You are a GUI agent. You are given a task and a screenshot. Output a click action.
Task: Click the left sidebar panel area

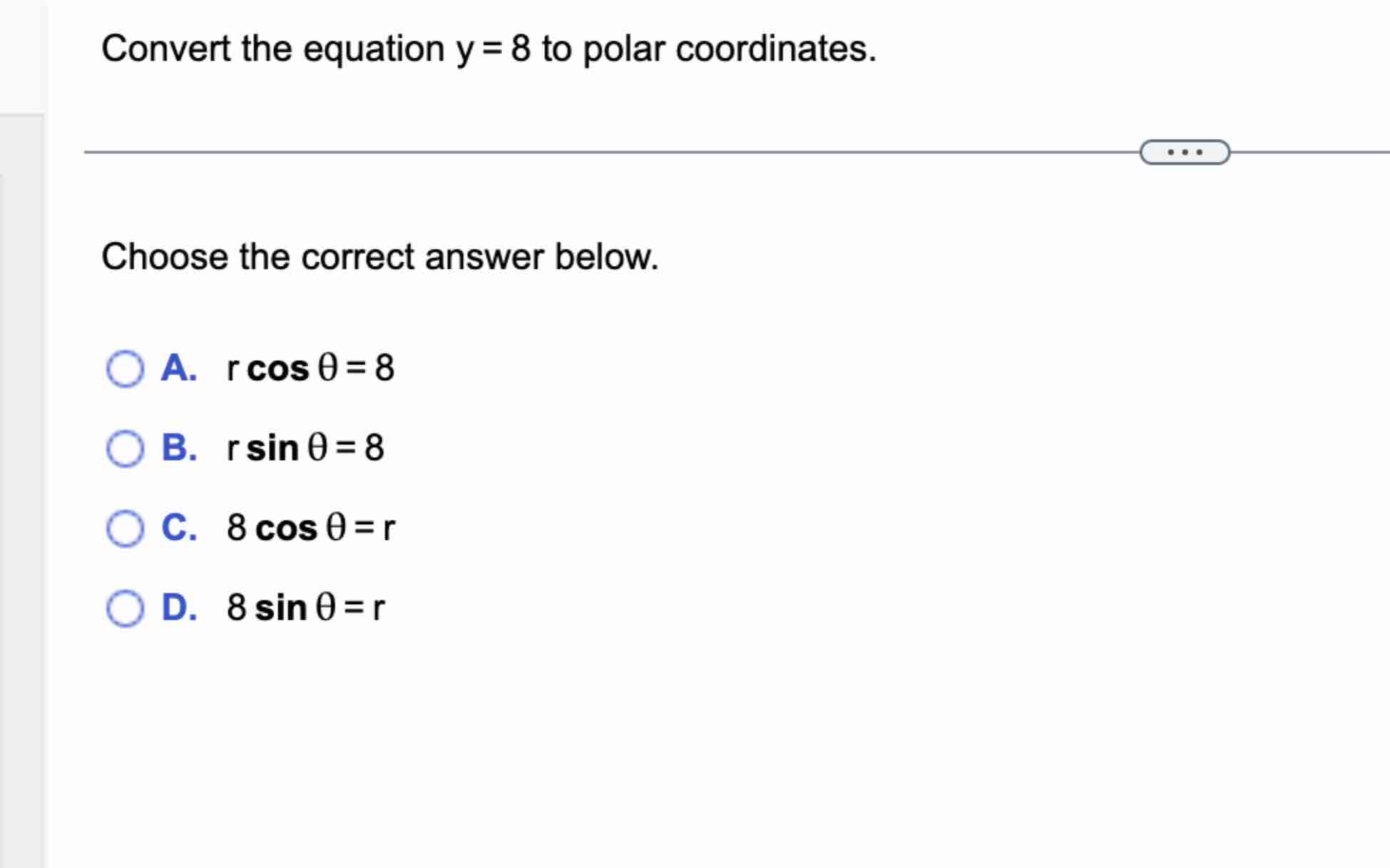click(x=21, y=428)
